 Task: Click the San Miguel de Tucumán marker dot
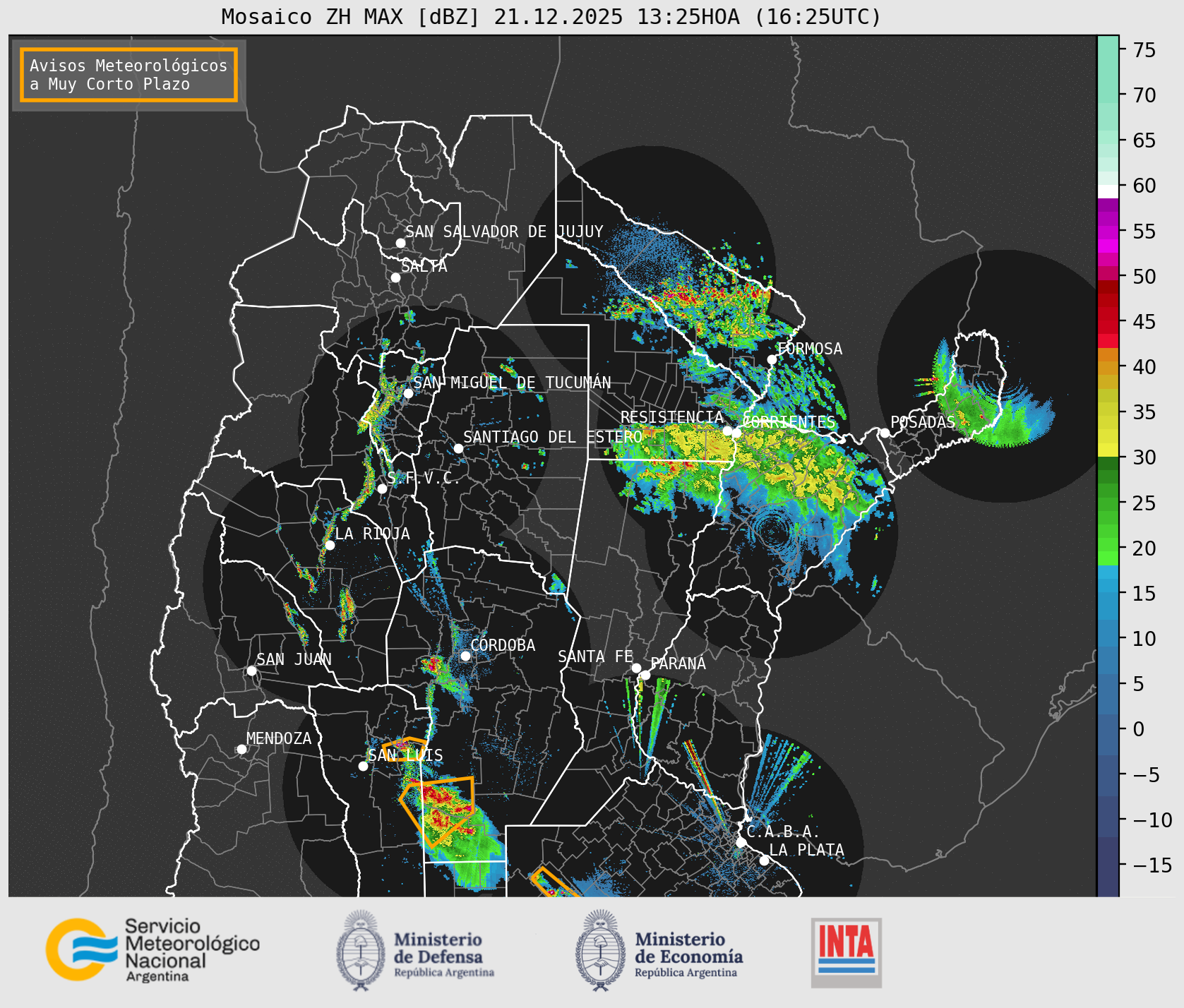[x=407, y=393]
